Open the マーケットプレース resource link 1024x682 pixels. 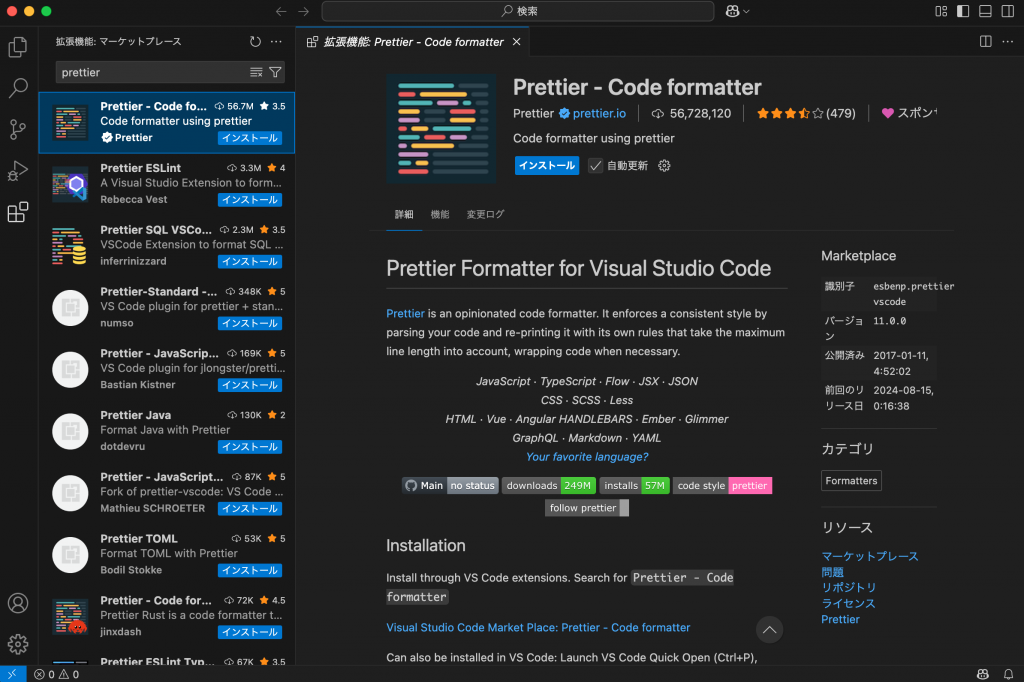(869, 556)
